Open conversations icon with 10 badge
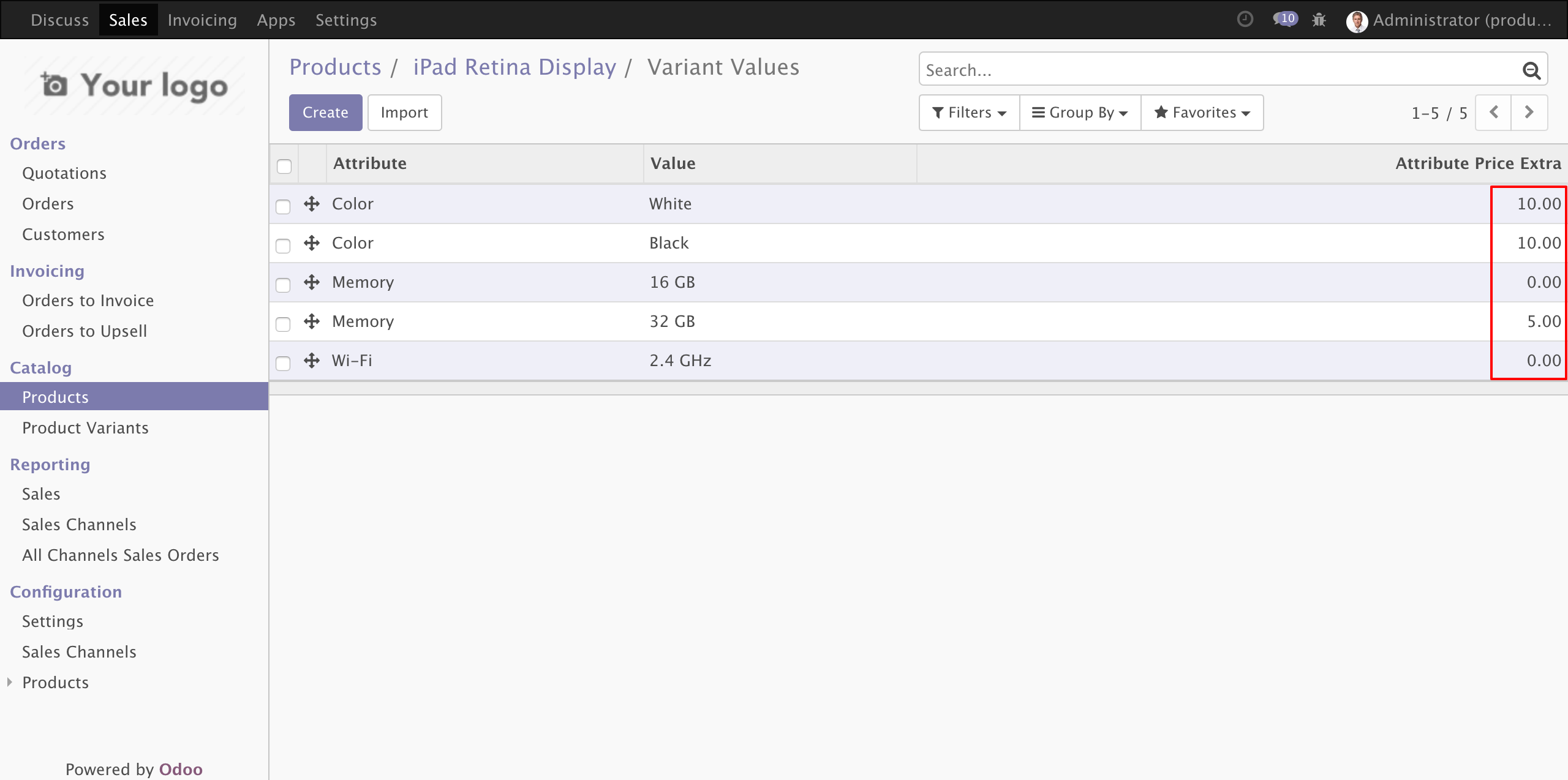This screenshot has width=1568, height=780. click(1284, 20)
